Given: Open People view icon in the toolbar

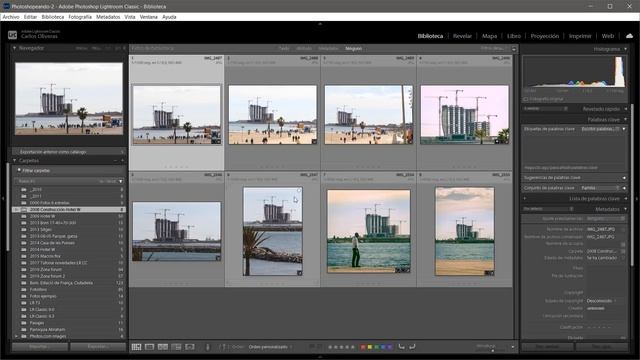Looking at the screenshot, I should (x=190, y=347).
